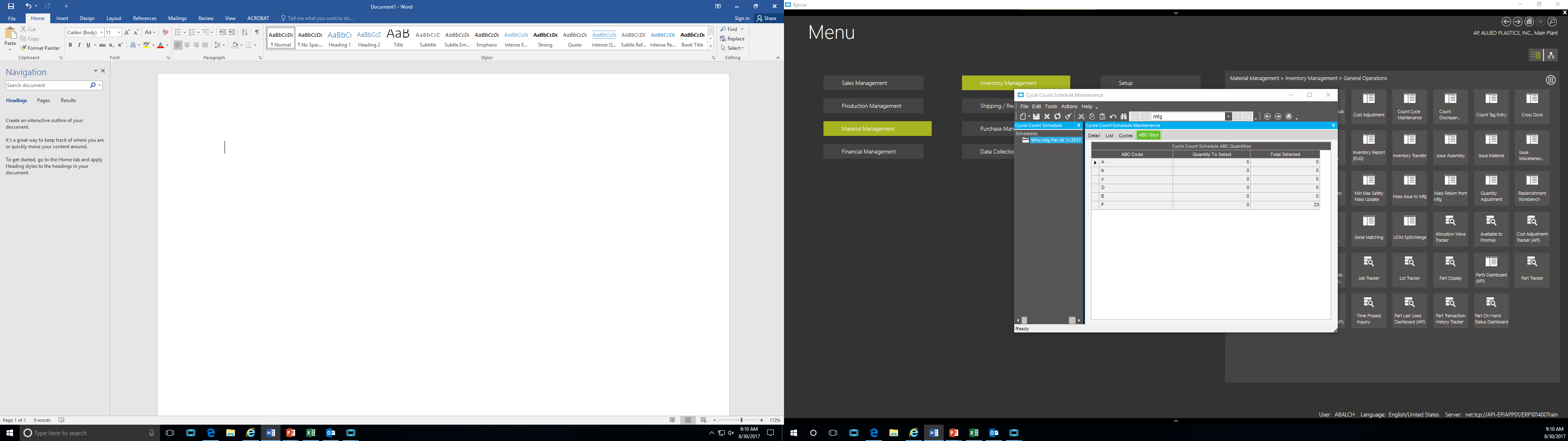Switch Epicor menu to tree view toggle
Screen dimensions: 1568x441
point(1551,56)
